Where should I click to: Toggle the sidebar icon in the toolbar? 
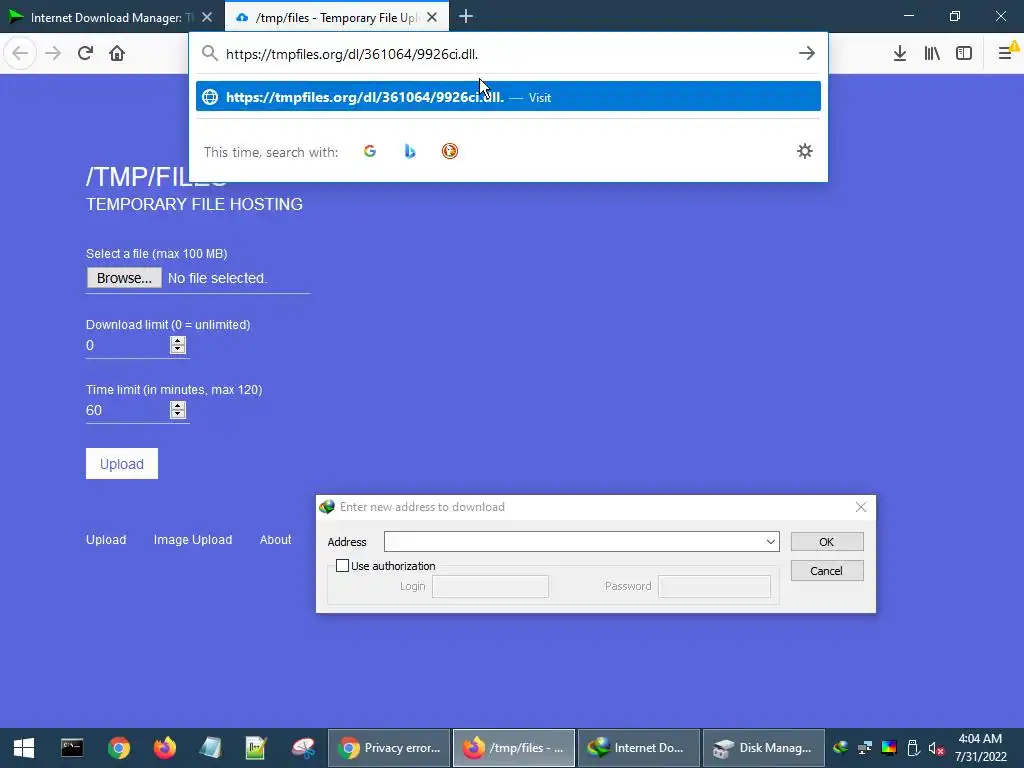coord(964,53)
